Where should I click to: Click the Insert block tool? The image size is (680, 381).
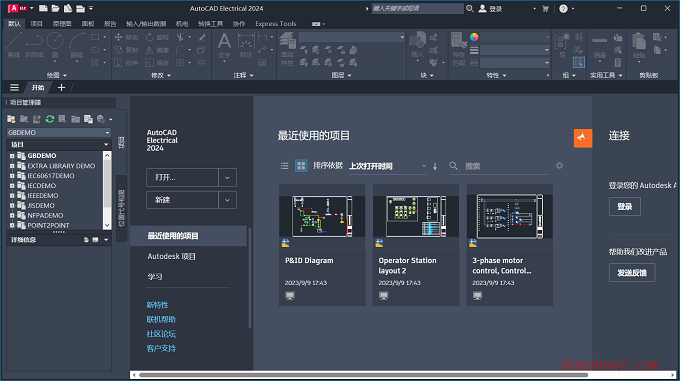[x=417, y=45]
